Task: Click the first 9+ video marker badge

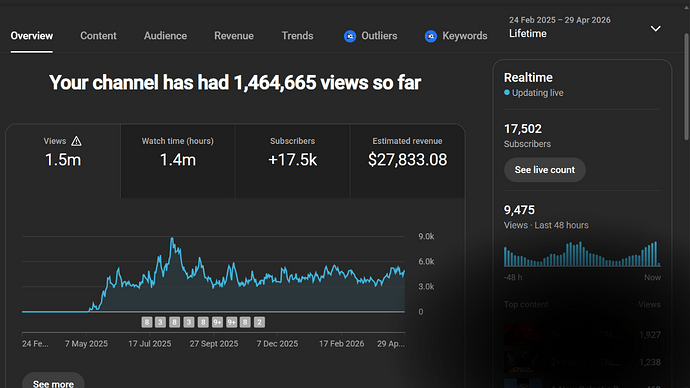Action: [x=217, y=322]
